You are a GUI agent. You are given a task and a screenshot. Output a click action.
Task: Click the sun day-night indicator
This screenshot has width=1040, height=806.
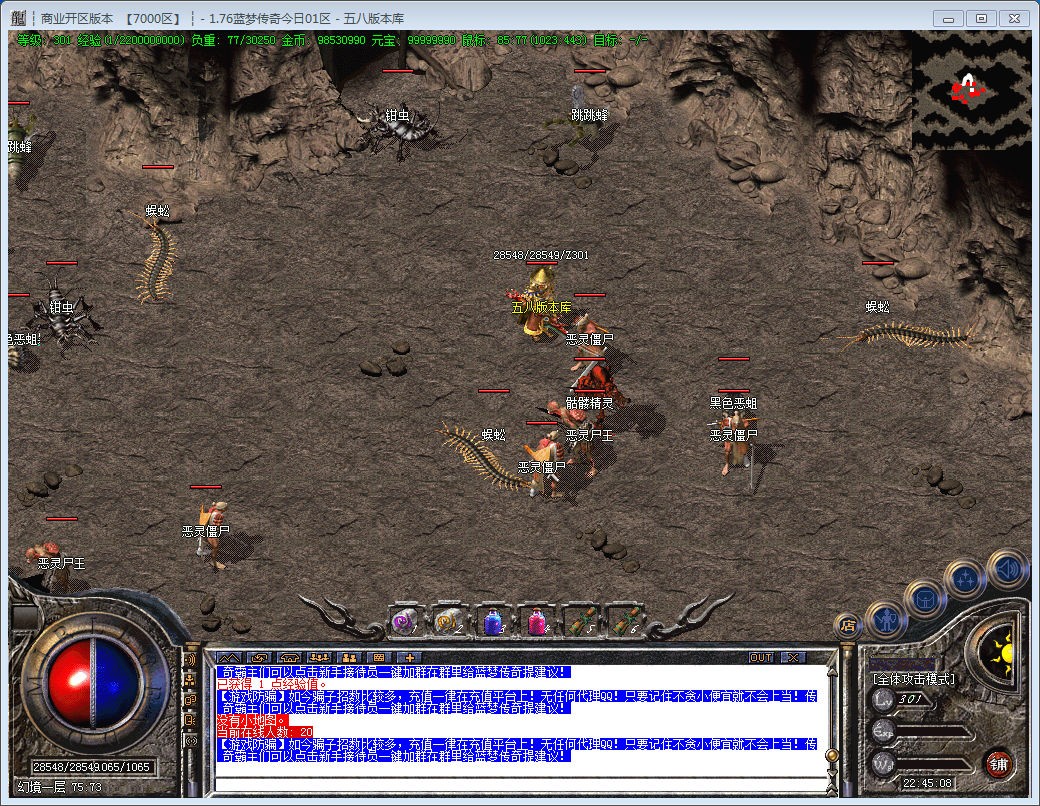pos(1000,654)
